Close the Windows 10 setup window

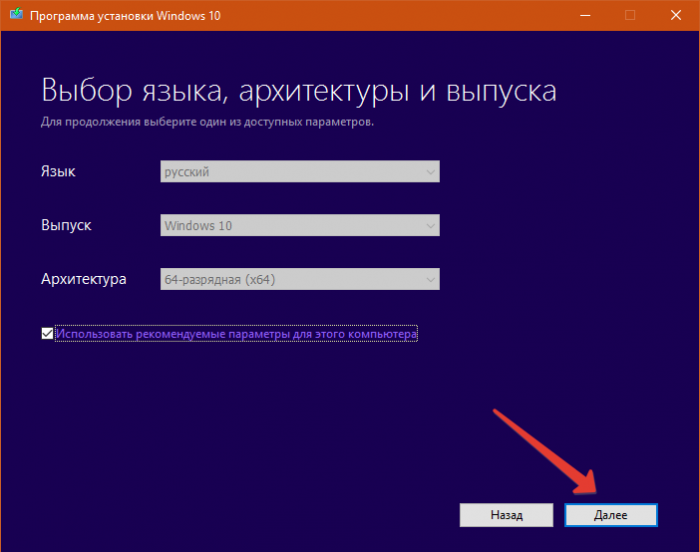pyautogui.click(x=676, y=15)
